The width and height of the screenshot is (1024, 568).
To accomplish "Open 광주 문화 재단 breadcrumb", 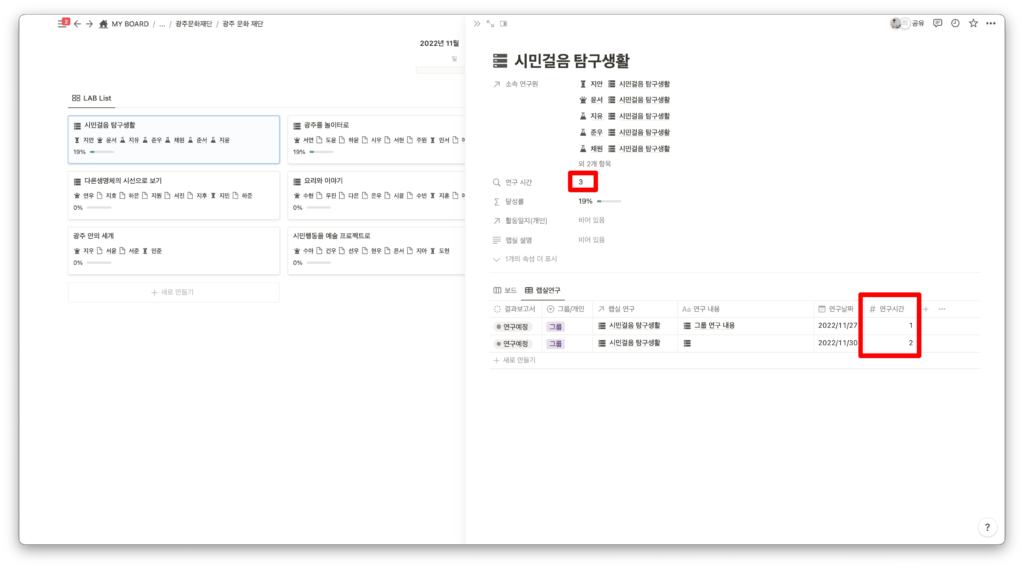I will (243, 24).
